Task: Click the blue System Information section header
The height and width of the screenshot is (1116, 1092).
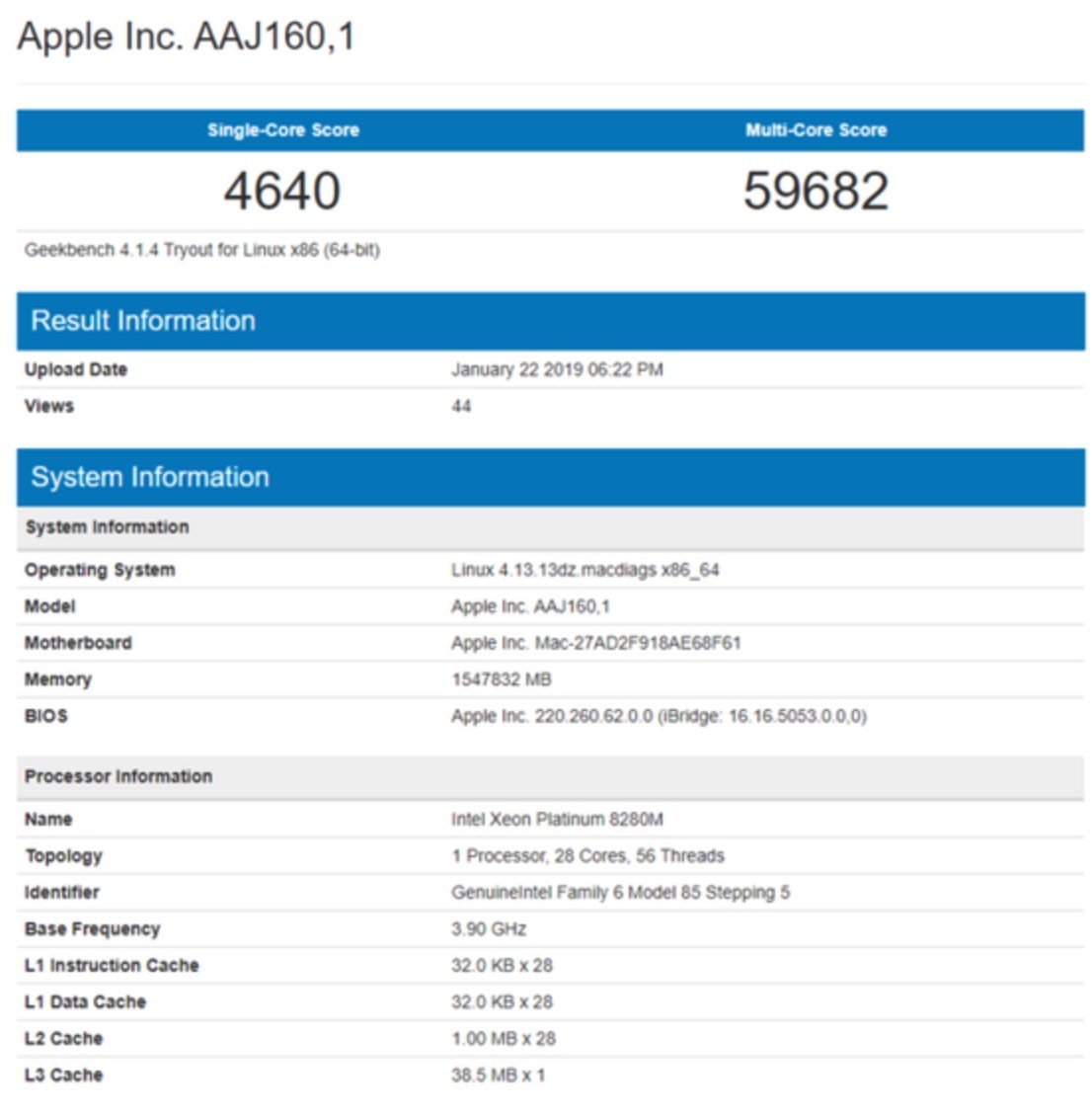Action: coord(551,478)
